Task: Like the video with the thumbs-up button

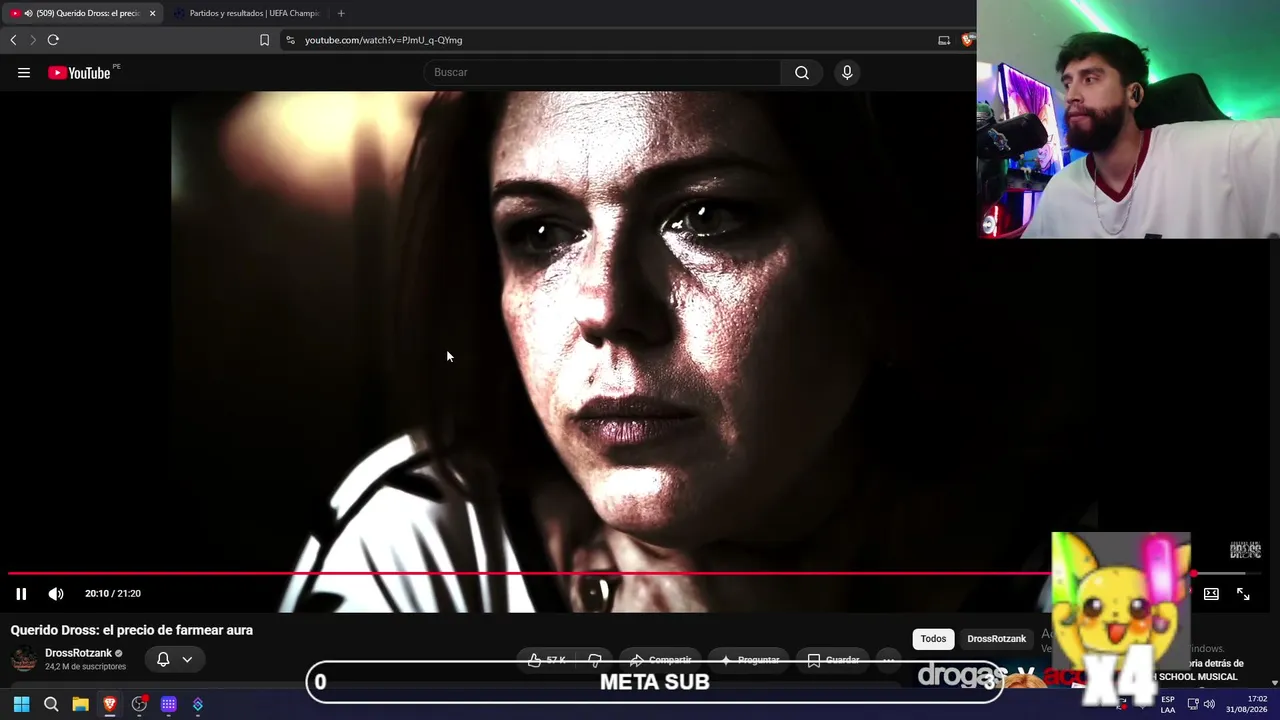Action: coord(547,660)
